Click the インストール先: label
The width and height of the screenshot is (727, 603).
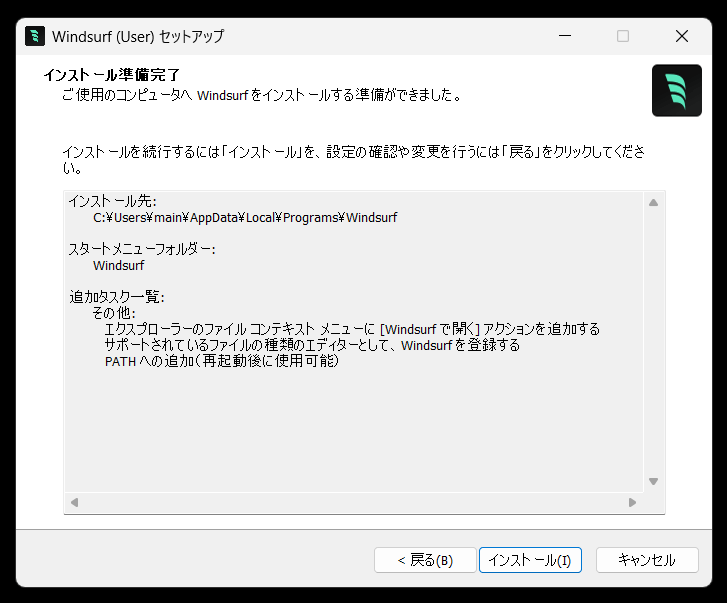pos(113,201)
